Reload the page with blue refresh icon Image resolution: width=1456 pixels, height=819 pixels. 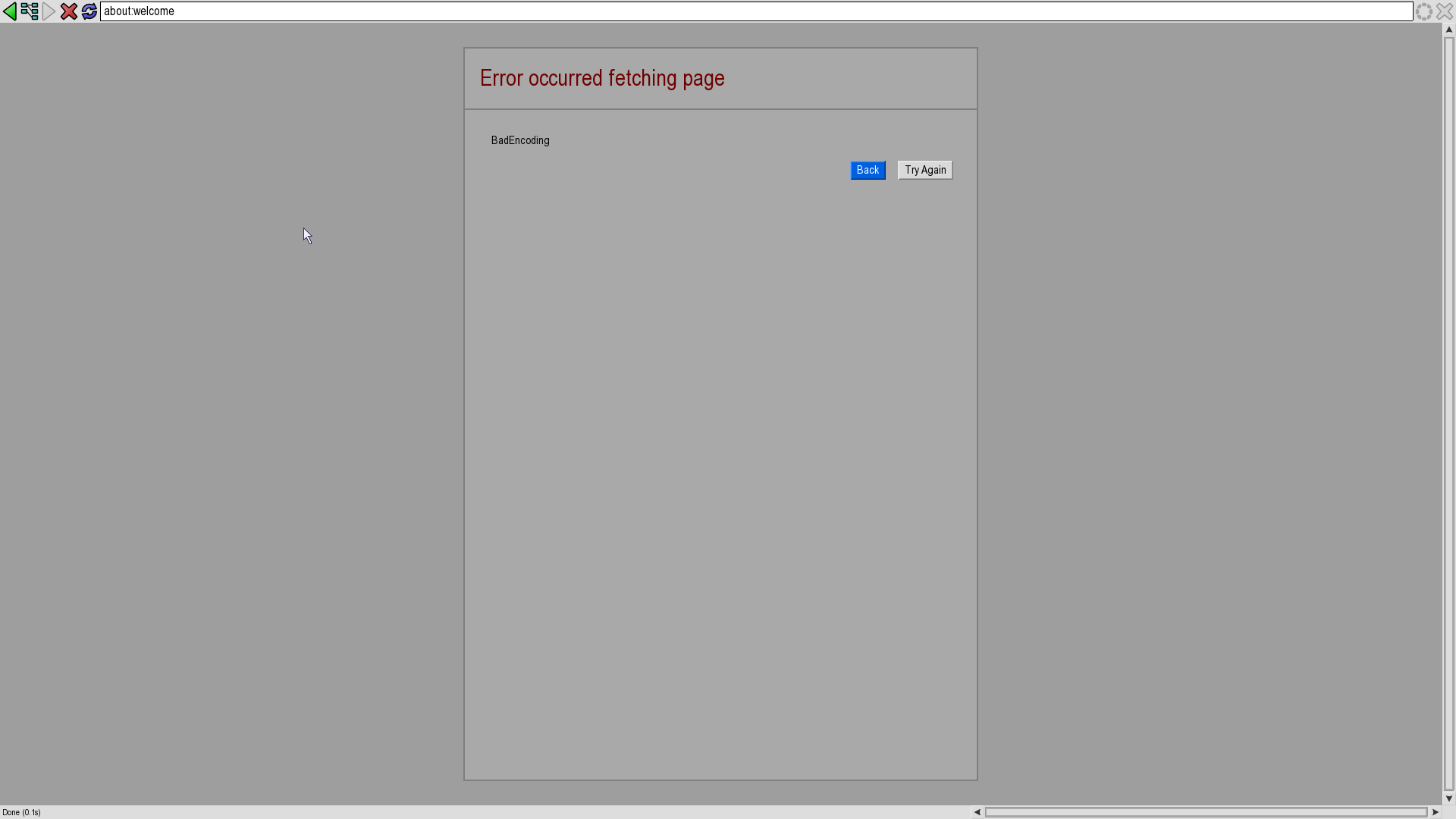coord(89,11)
